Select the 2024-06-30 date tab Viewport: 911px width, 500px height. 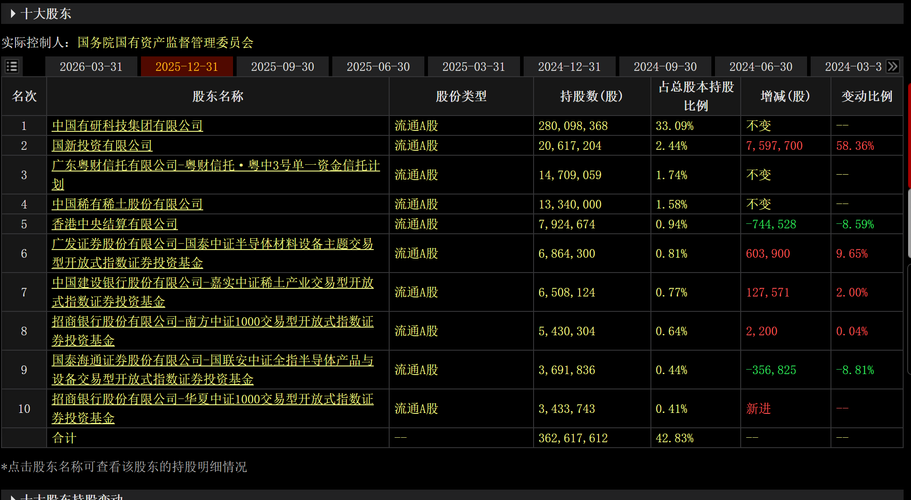coord(761,67)
